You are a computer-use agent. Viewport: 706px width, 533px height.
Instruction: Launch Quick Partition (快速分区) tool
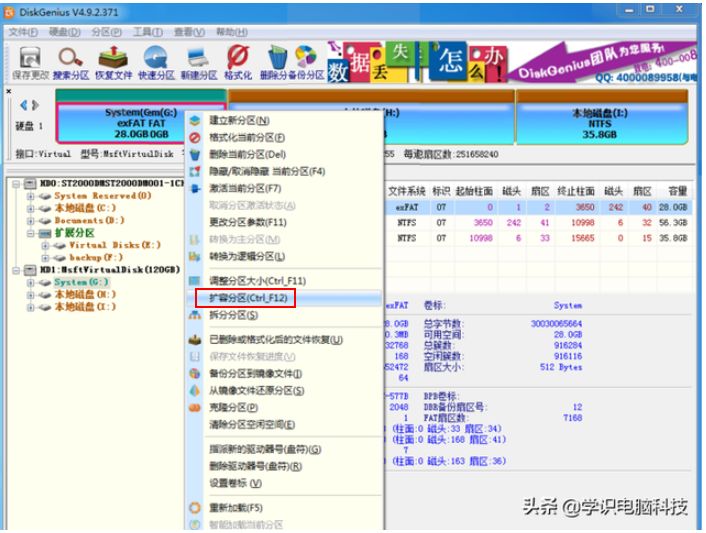156,63
